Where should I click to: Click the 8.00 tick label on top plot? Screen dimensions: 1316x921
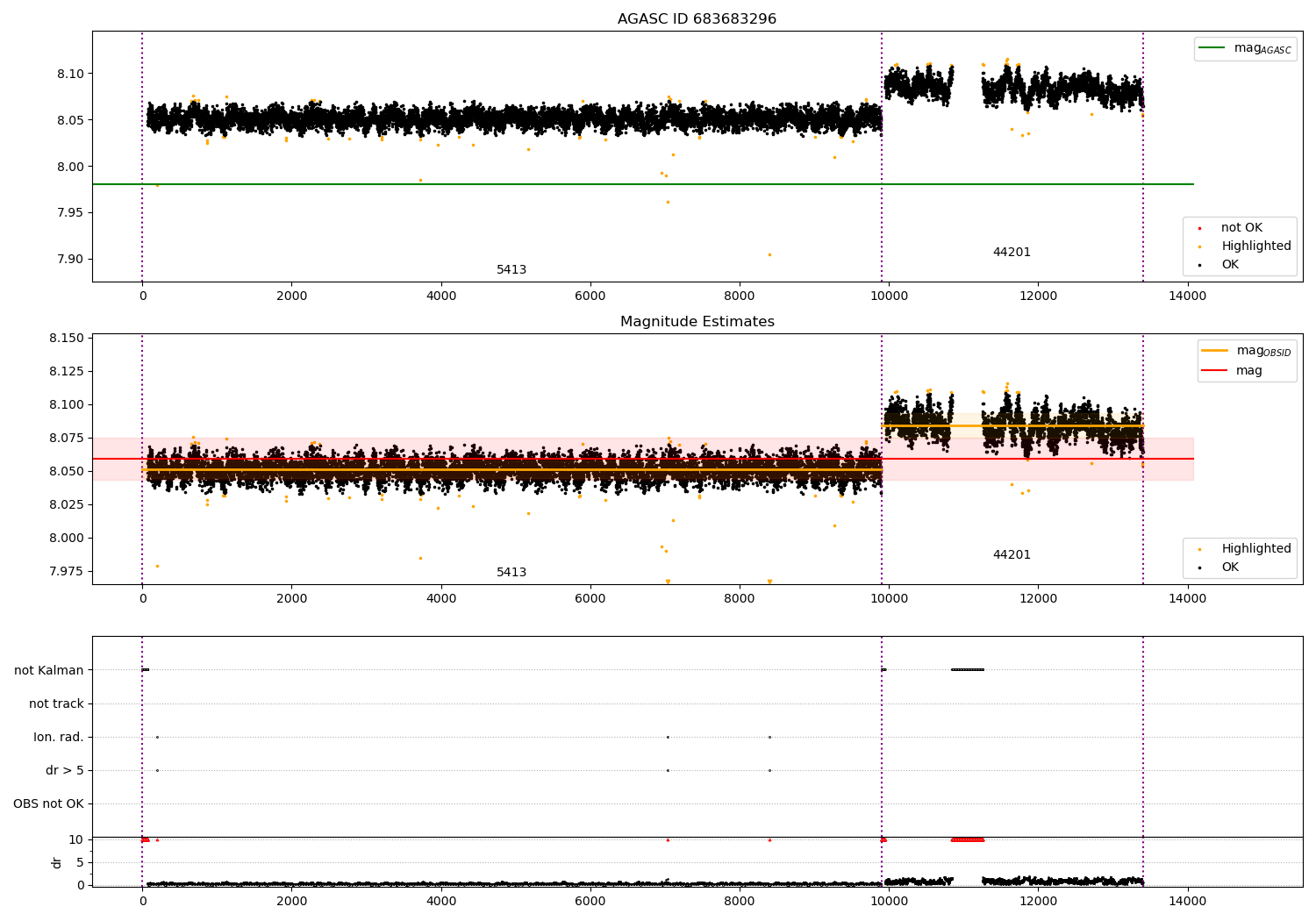click(x=71, y=167)
